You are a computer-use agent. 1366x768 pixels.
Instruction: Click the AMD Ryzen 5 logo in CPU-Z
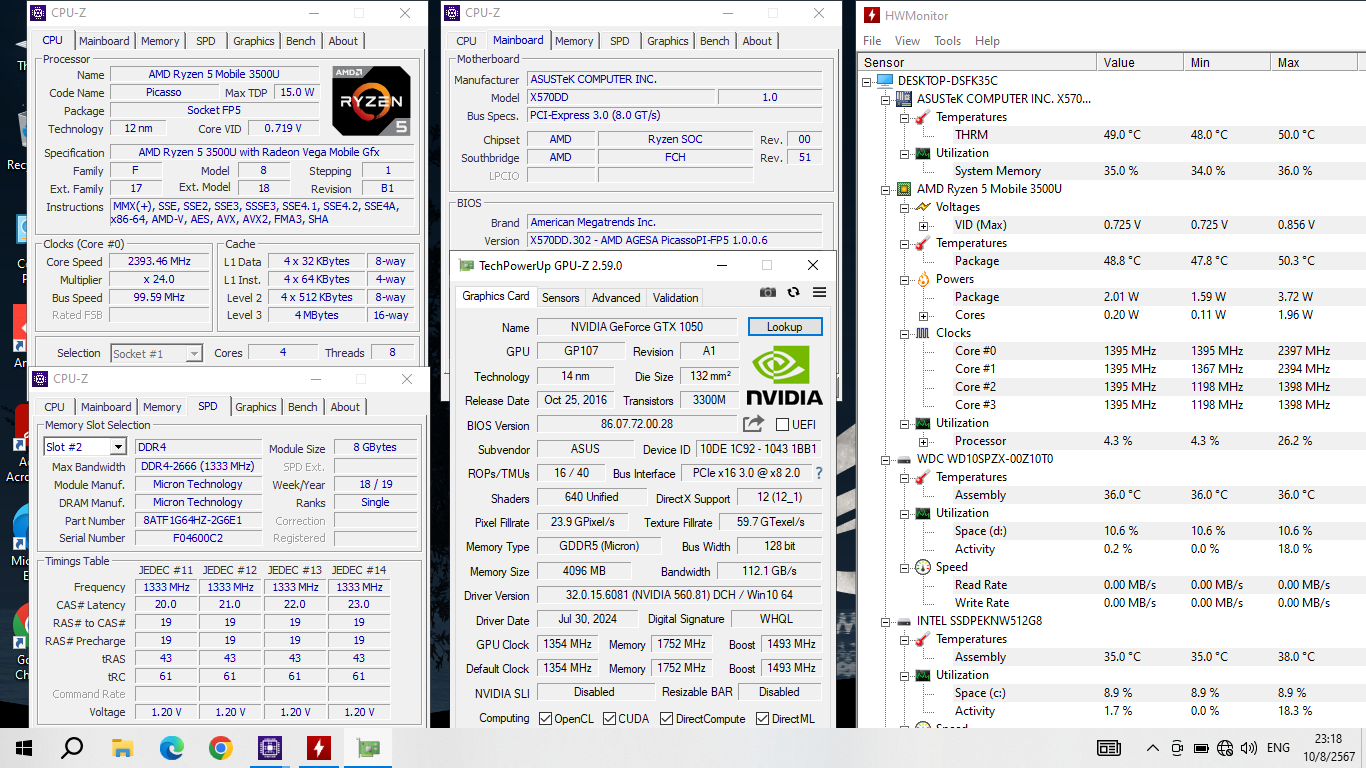coord(371,101)
